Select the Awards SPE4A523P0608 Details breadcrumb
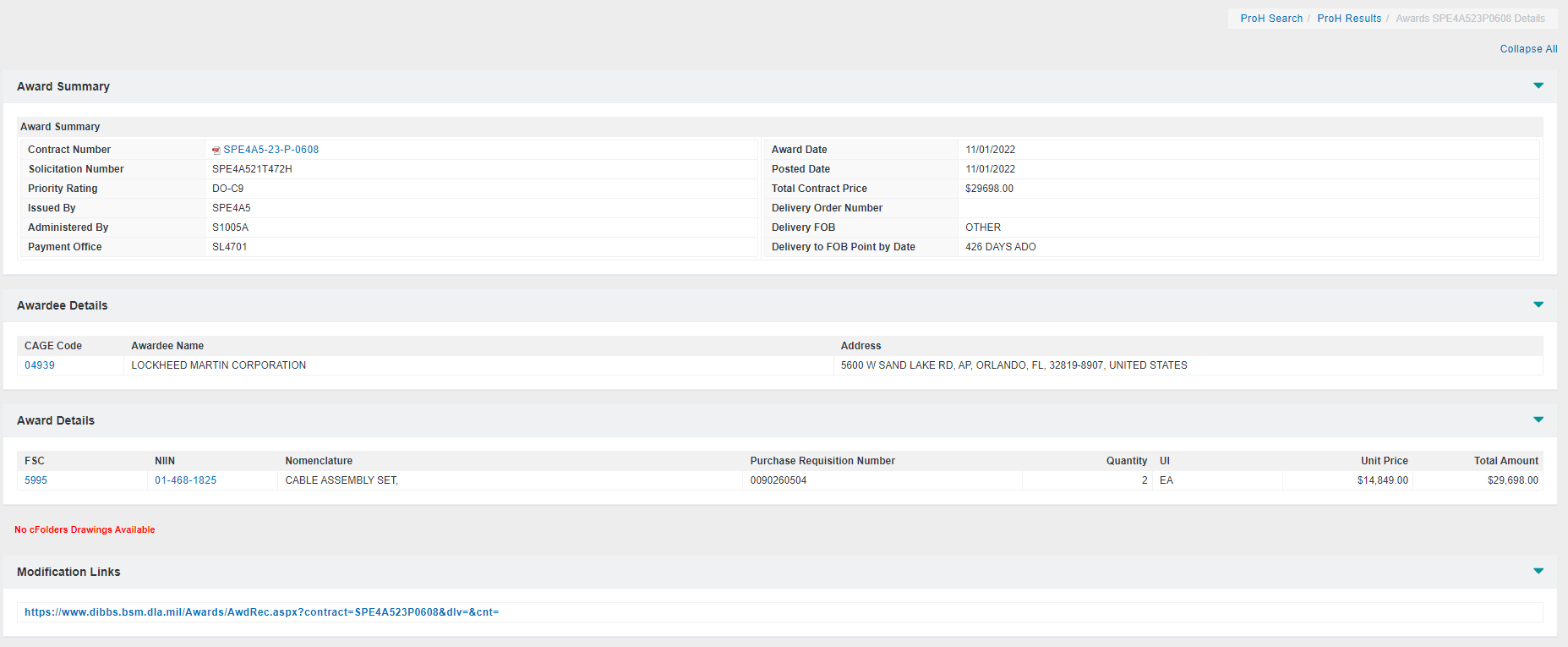The height and width of the screenshot is (647, 1568). [x=1470, y=19]
